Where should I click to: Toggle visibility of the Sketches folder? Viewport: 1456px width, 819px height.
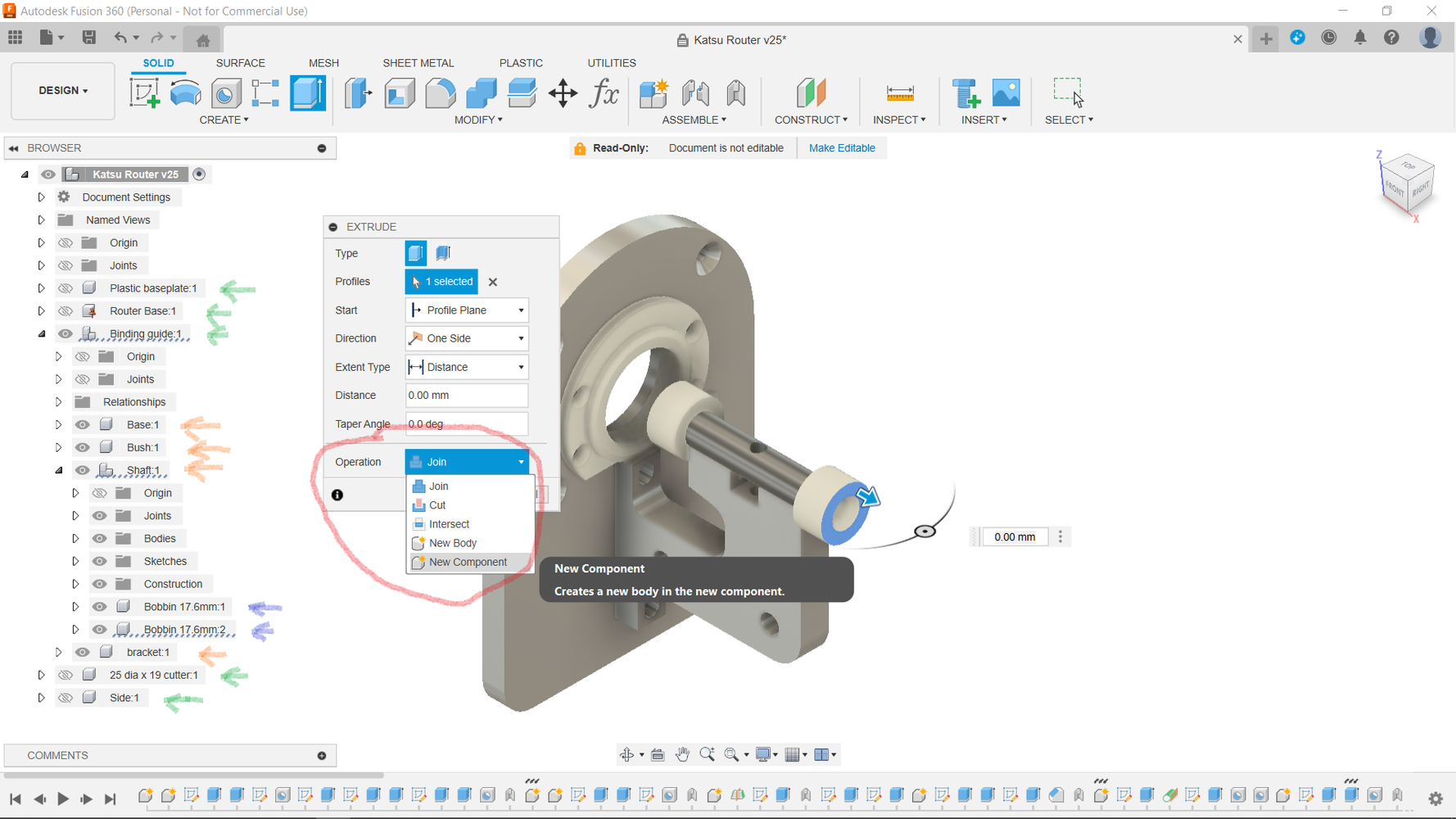[100, 561]
